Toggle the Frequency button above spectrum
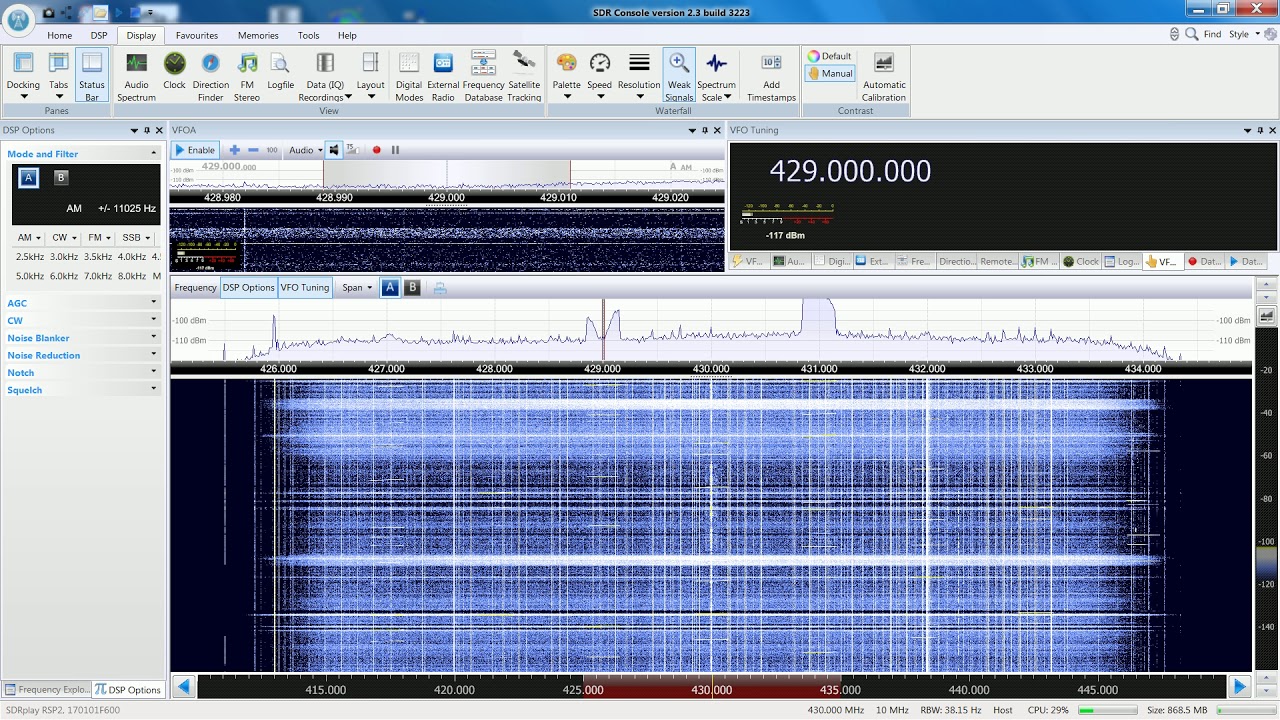 coord(195,287)
